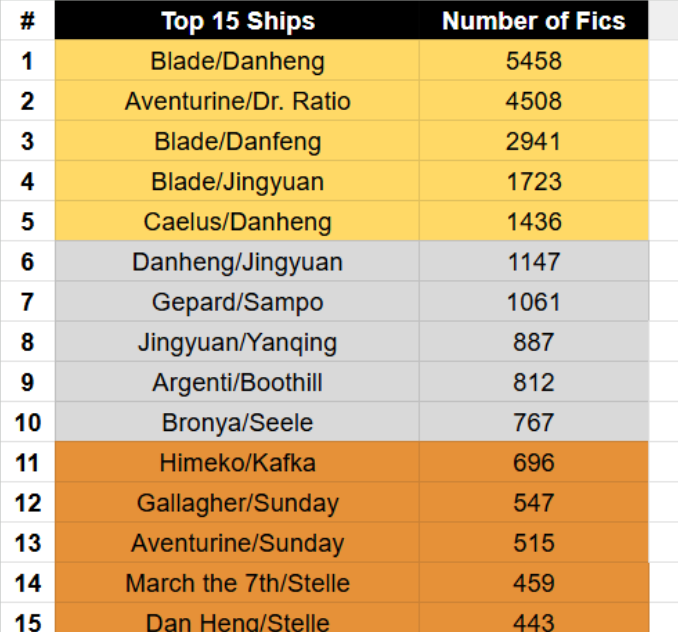Select the Aventurine/Dr. Ratio cell

[x=237, y=100]
